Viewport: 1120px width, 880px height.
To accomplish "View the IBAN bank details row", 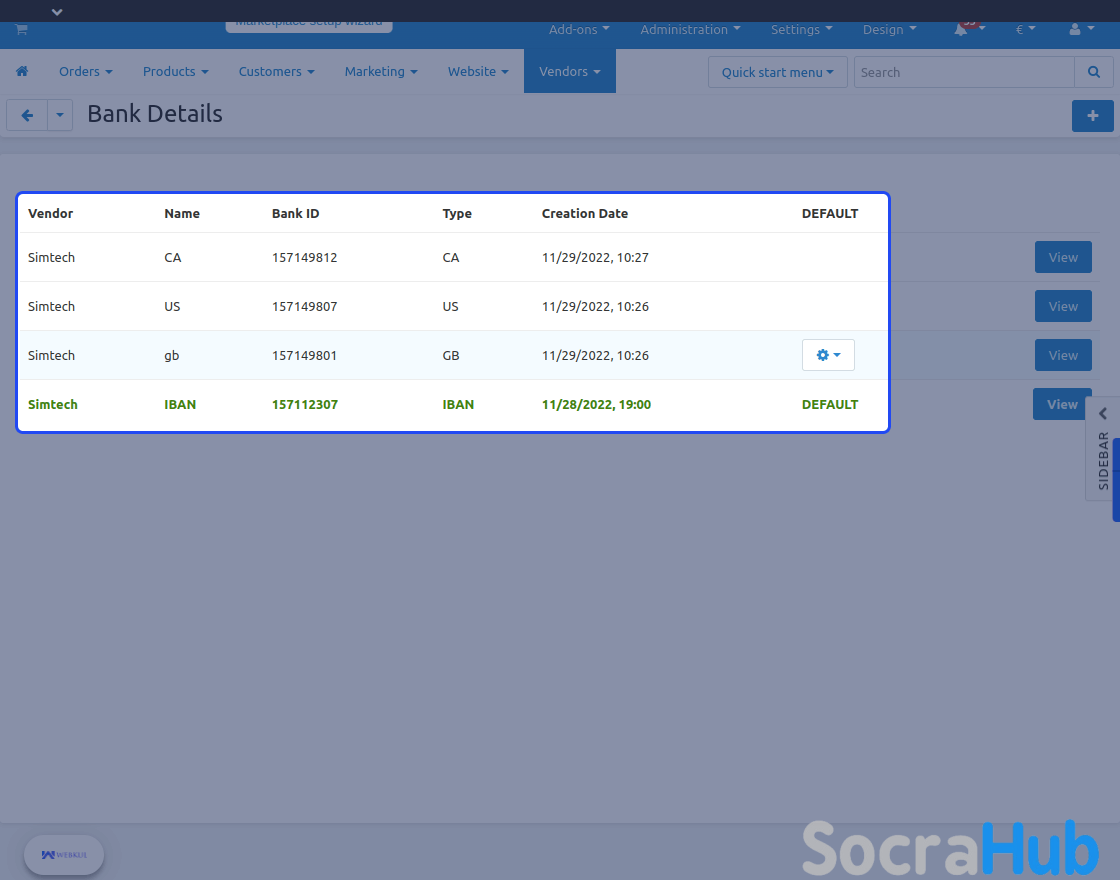I will (x=1061, y=404).
